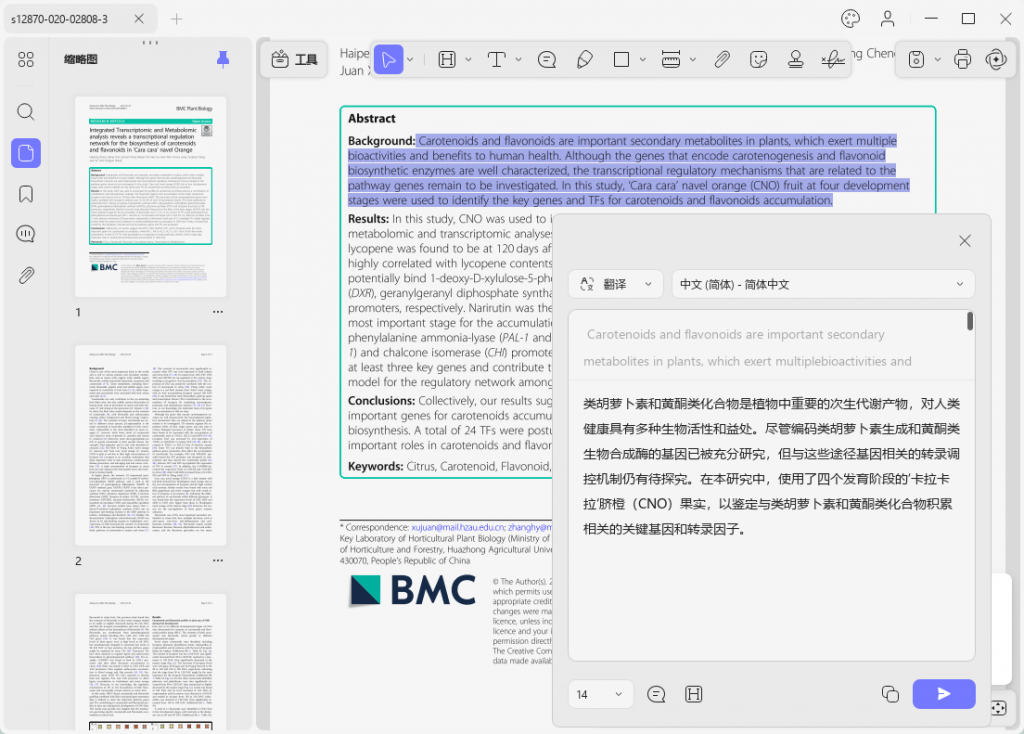Open the sticker tool
Viewport: 1024px width, 734px height.
[758, 59]
